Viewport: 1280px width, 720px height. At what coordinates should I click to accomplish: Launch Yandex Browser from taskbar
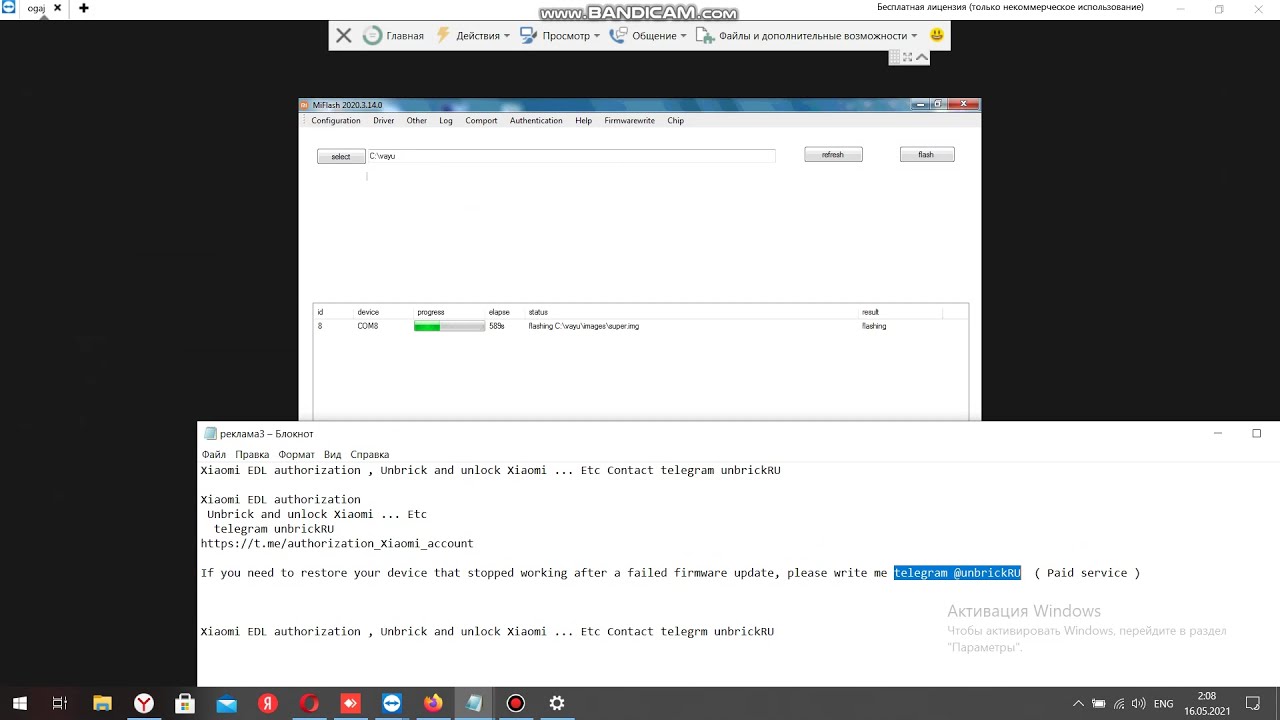144,704
